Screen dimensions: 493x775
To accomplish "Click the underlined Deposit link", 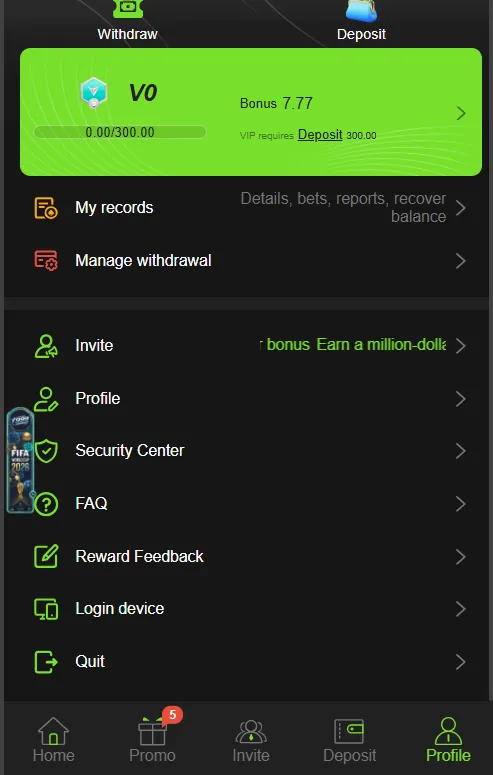I will pyautogui.click(x=320, y=134).
